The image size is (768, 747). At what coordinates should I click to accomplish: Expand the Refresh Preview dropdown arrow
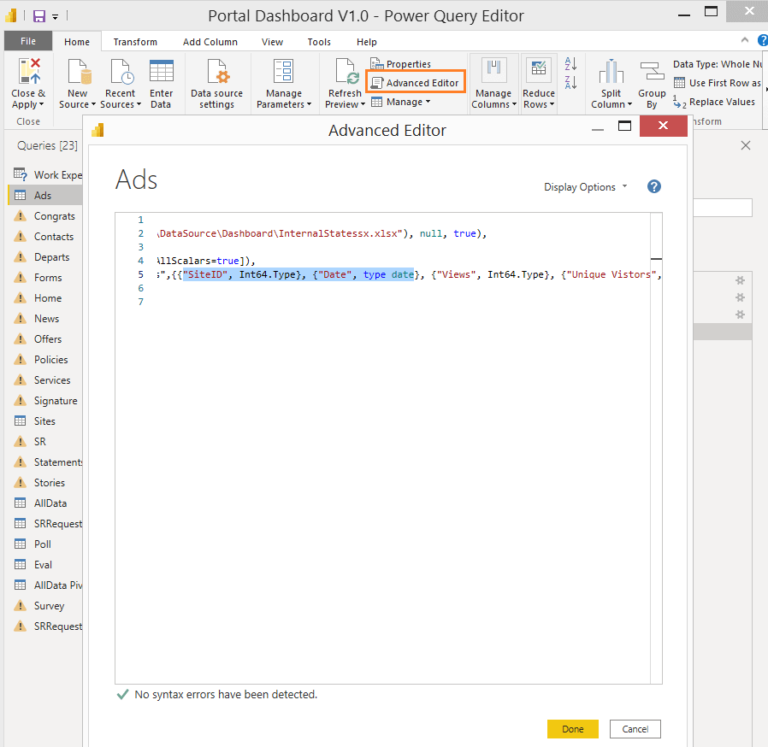[x=363, y=104]
